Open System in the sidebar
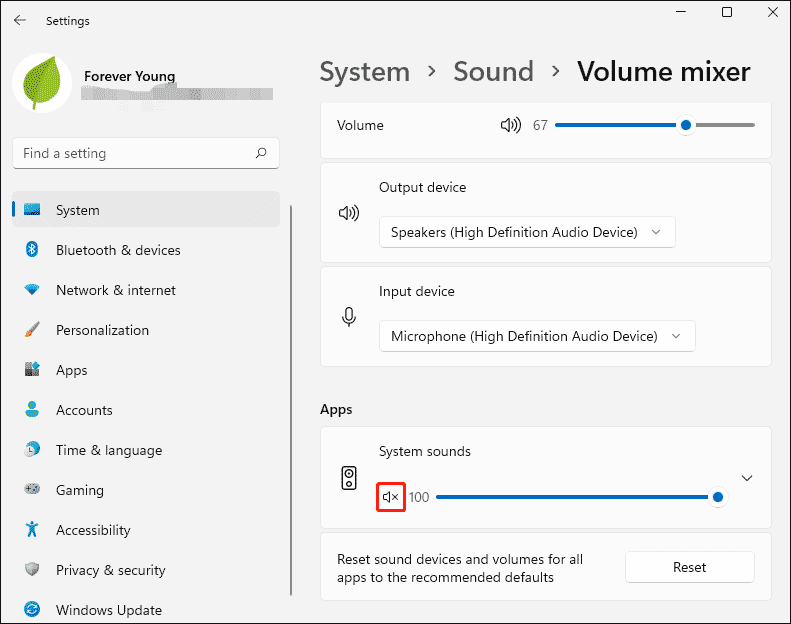Viewport: 791px width, 624px height. (146, 210)
